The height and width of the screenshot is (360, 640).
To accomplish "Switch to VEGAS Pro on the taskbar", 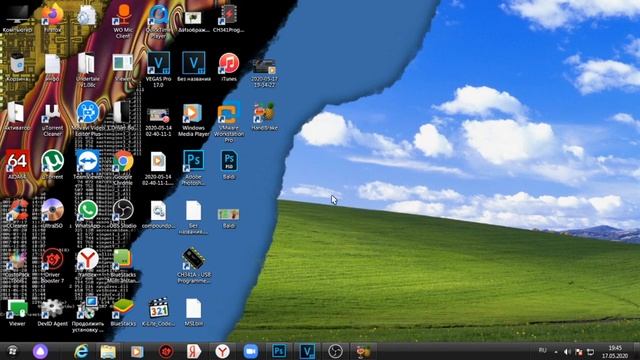I will 307,351.
